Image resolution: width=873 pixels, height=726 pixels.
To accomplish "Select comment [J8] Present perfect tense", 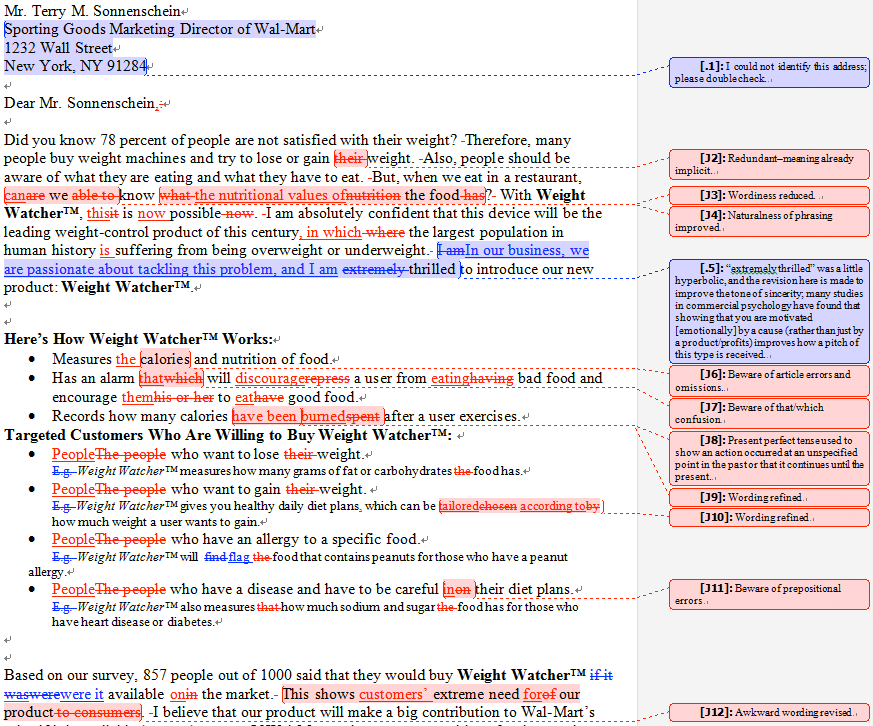I will [769, 458].
